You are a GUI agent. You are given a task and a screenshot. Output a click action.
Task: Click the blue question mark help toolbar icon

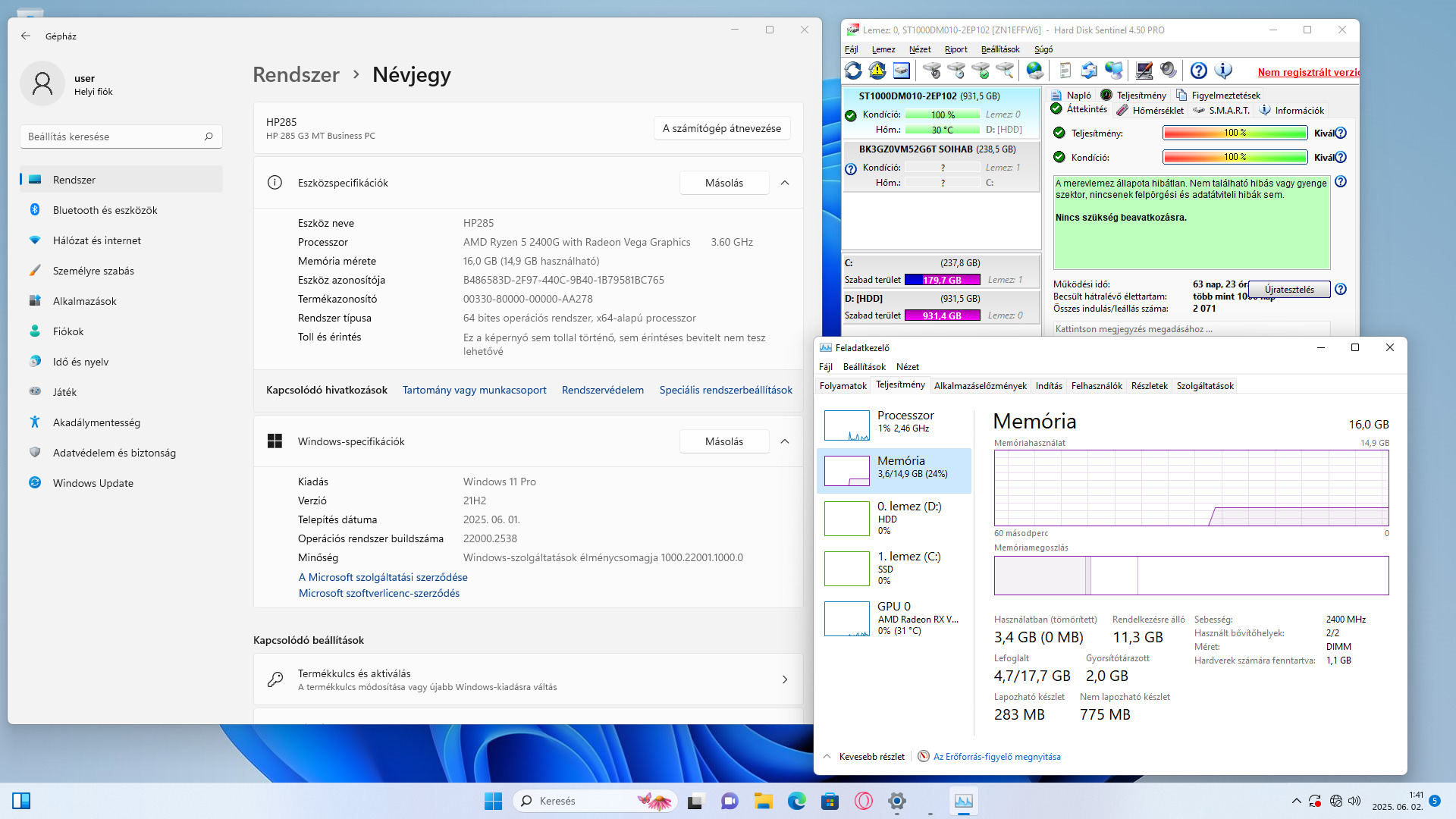(1198, 71)
